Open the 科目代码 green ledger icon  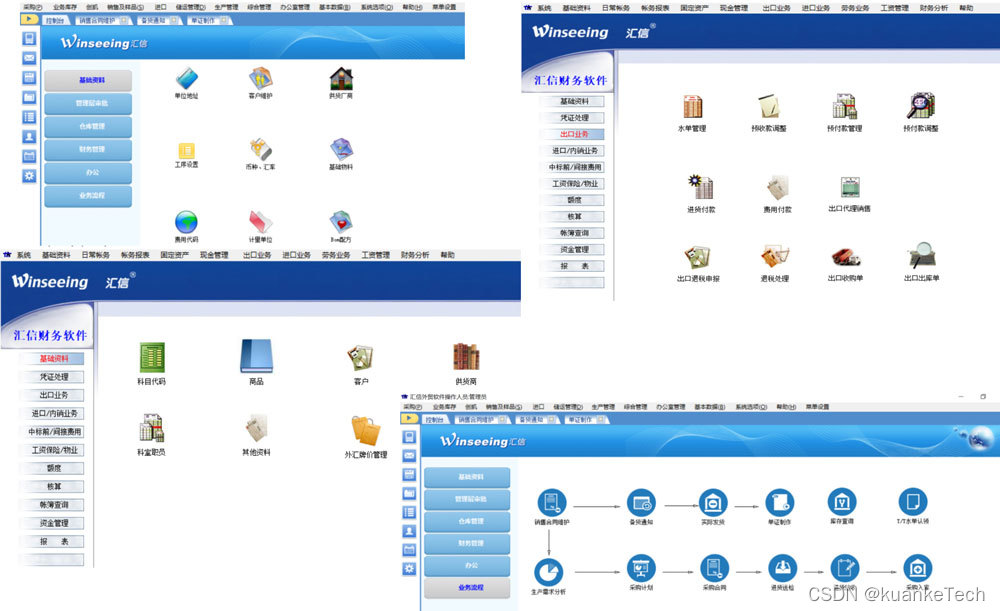(152, 357)
